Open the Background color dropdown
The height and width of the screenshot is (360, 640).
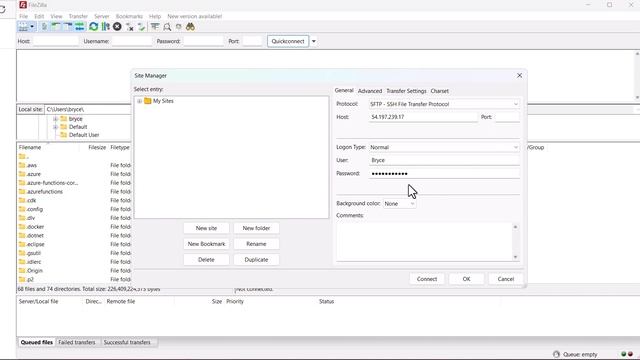coord(399,203)
